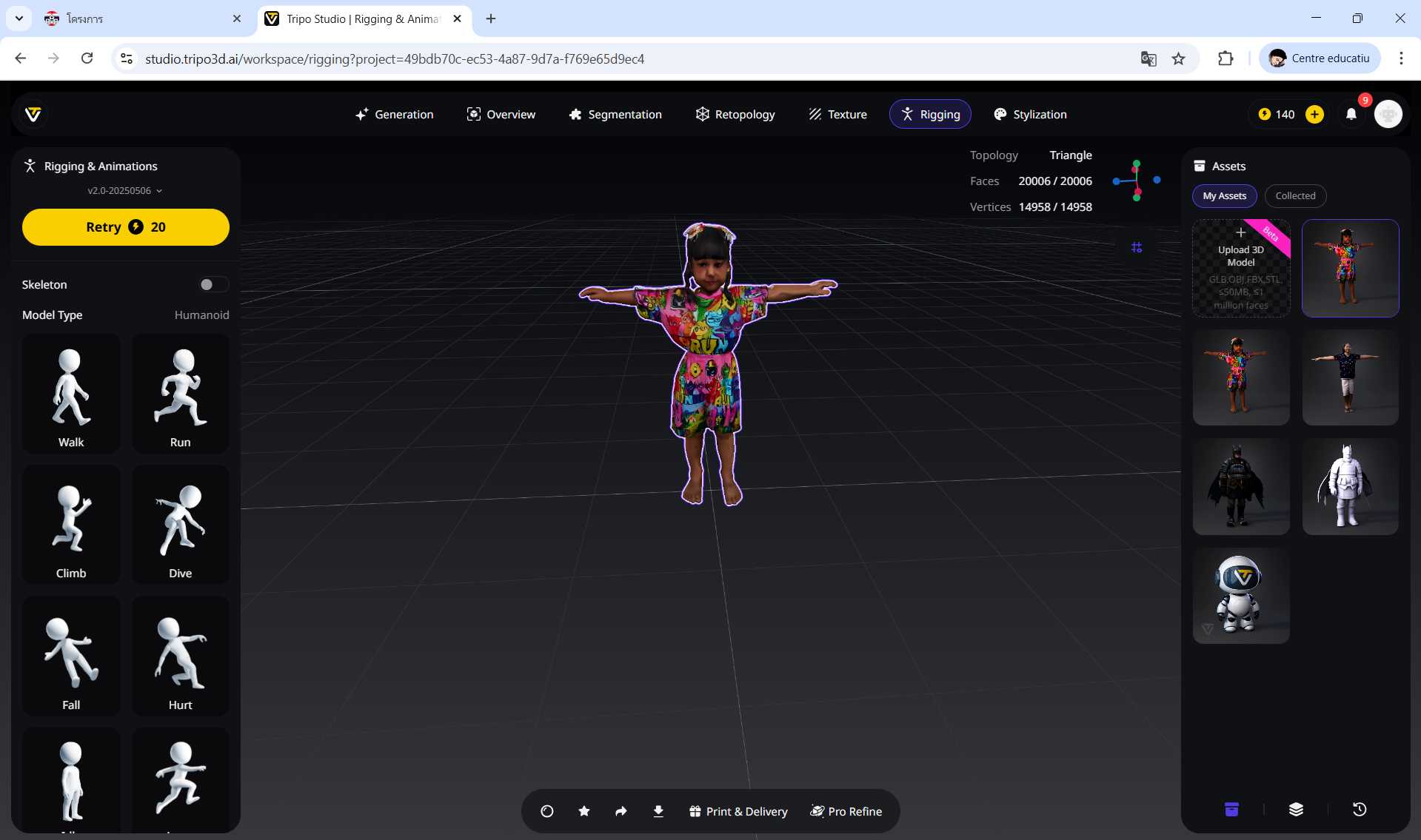Click the download icon in bottom toolbar

pyautogui.click(x=658, y=811)
